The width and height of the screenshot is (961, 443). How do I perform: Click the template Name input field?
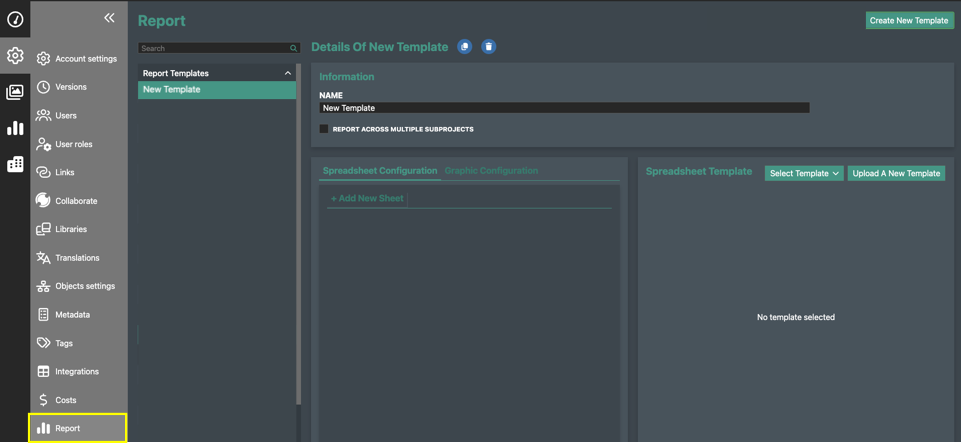point(564,108)
